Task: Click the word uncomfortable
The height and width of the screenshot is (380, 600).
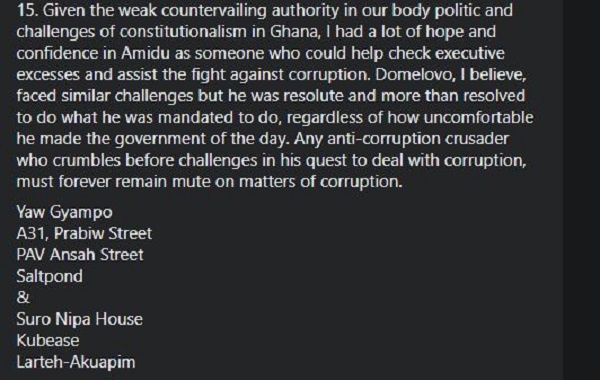Action: coord(478,117)
